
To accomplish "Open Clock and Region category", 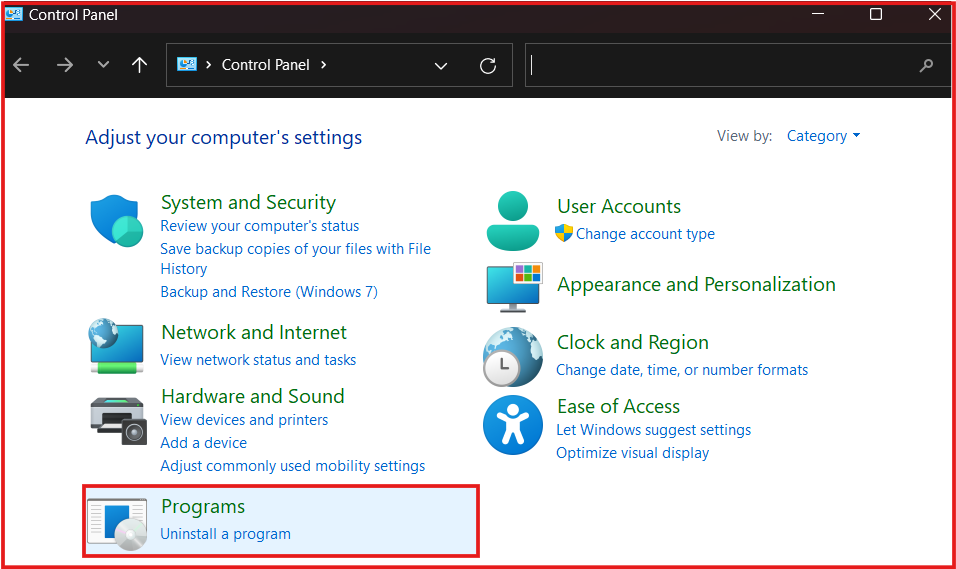I will (633, 343).
